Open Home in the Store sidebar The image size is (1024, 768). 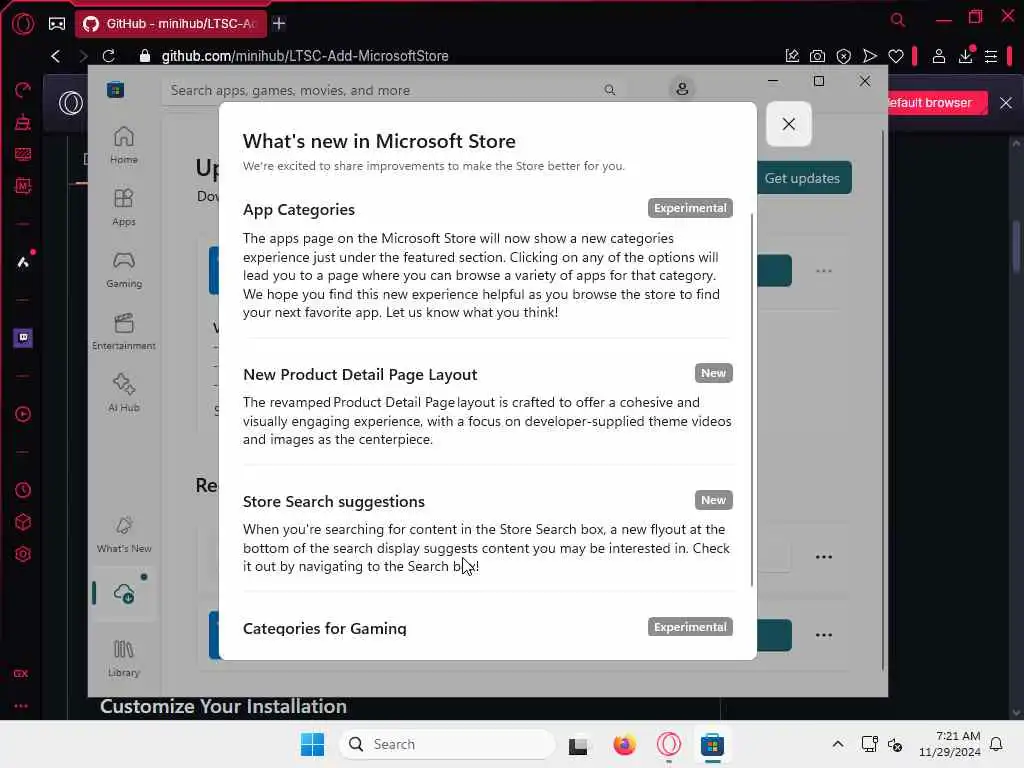tap(123, 145)
